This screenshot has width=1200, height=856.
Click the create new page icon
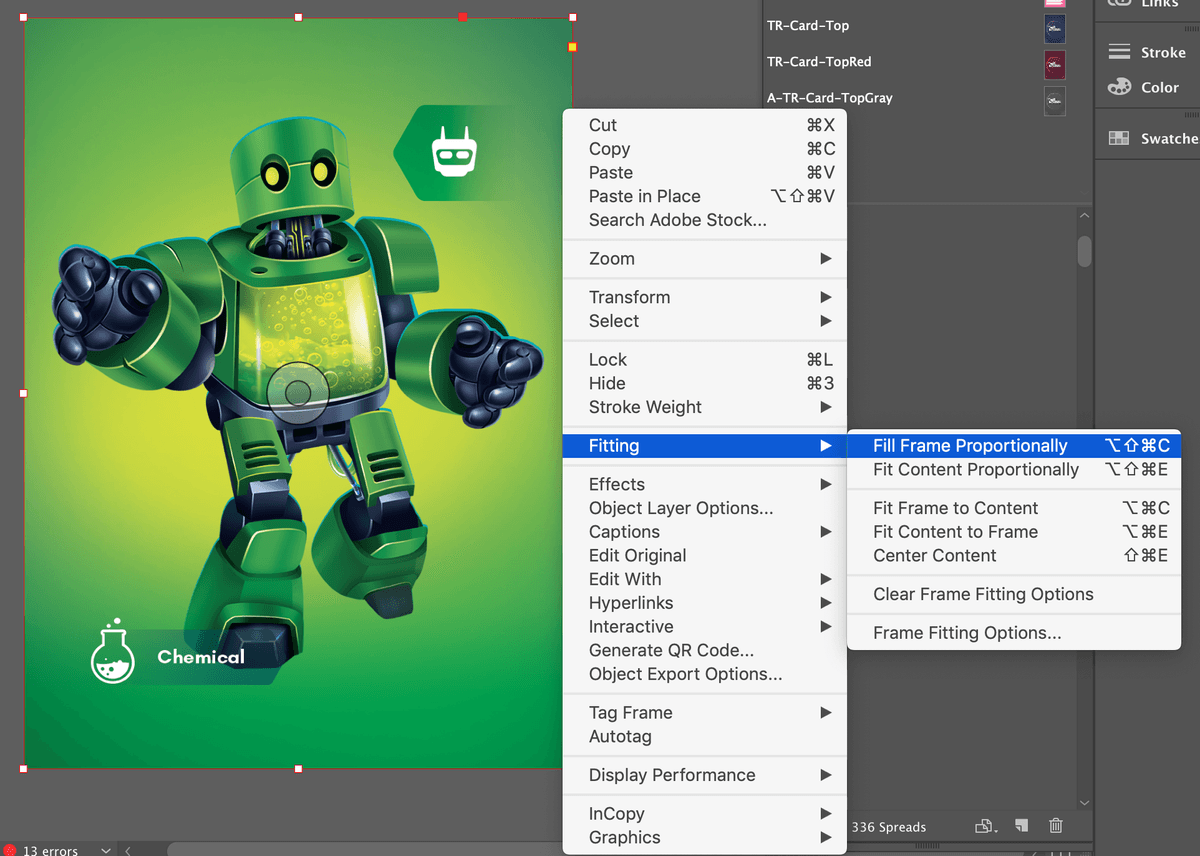[1021, 826]
